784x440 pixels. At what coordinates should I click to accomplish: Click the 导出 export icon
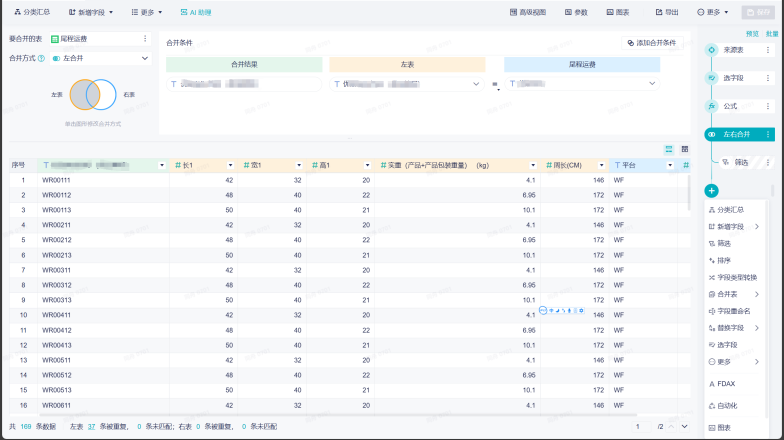pyautogui.click(x=667, y=12)
